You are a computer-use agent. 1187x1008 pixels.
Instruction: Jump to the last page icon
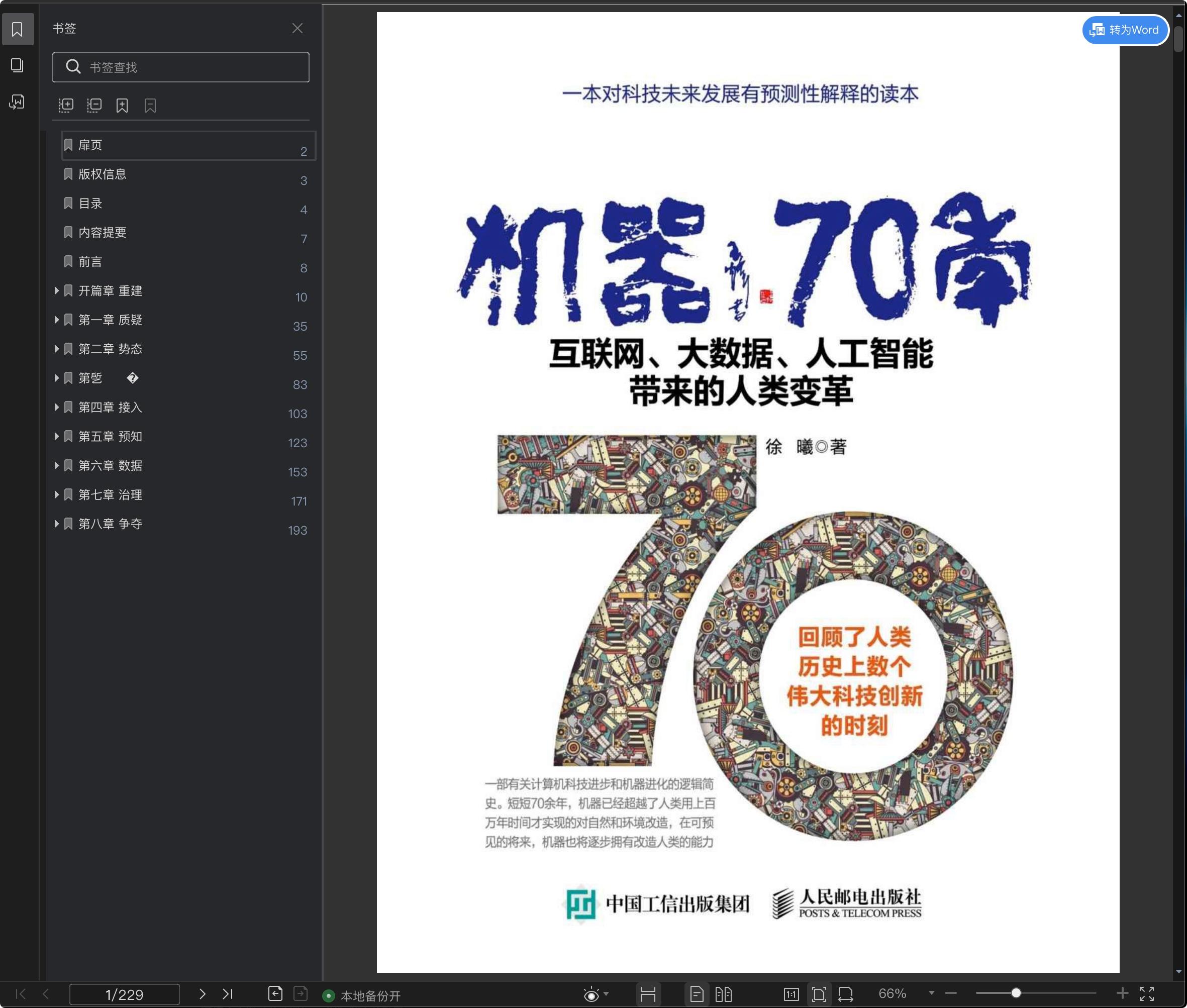(x=228, y=994)
